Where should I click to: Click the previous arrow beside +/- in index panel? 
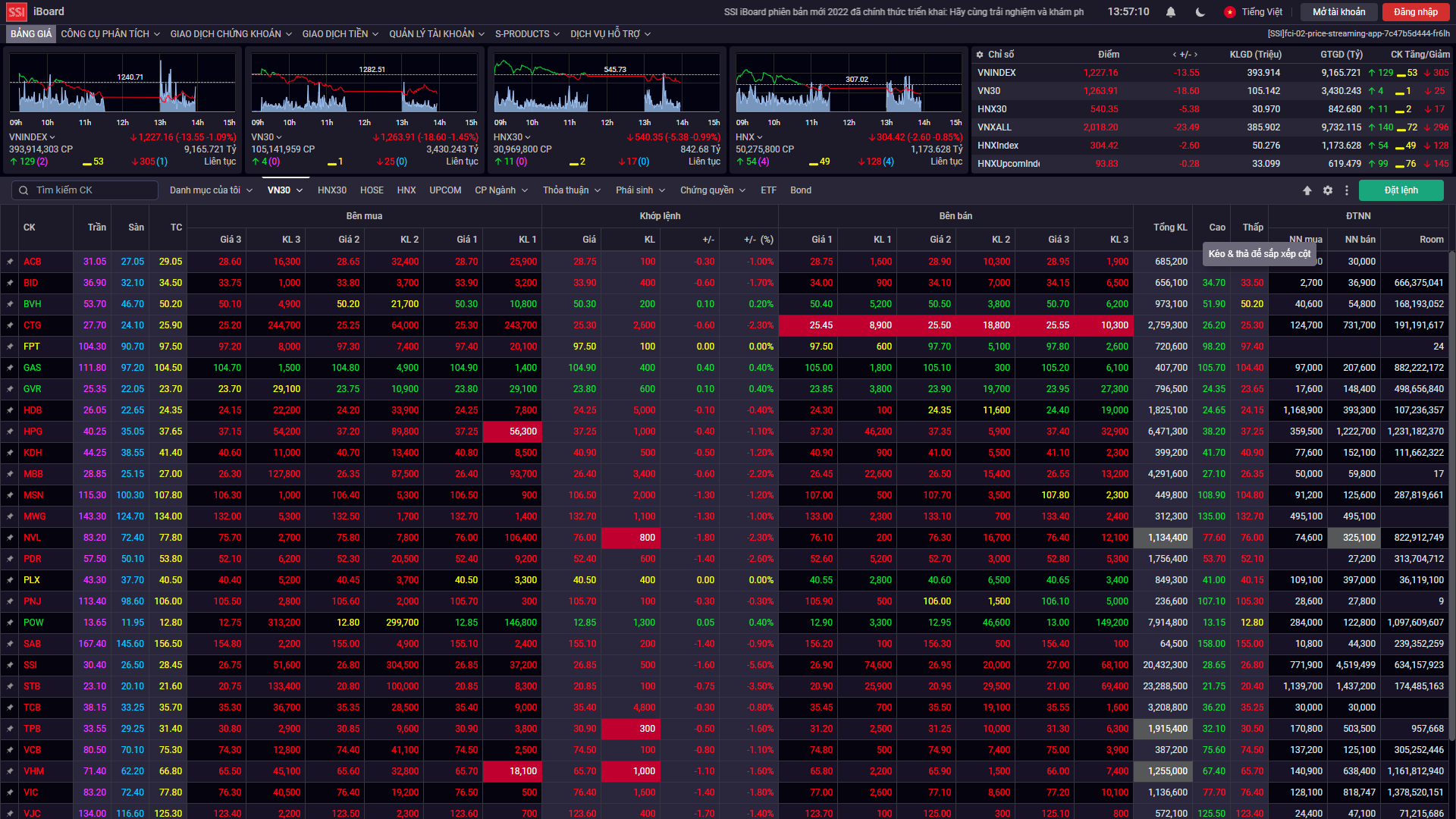tap(1175, 55)
